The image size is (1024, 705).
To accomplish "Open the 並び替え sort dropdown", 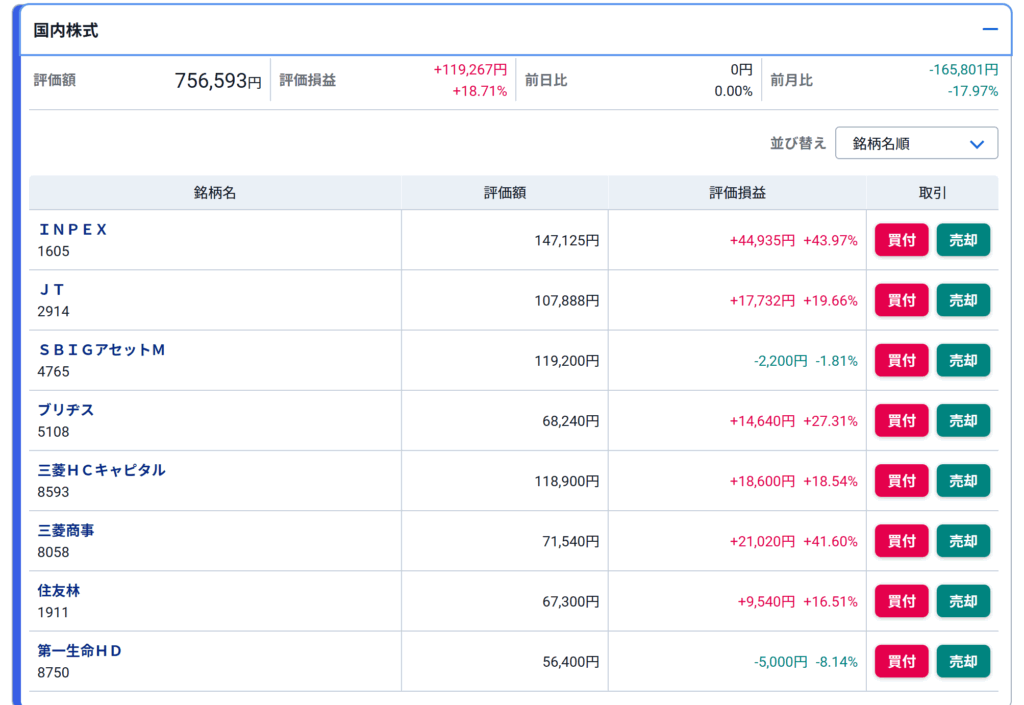I will click(x=916, y=143).
